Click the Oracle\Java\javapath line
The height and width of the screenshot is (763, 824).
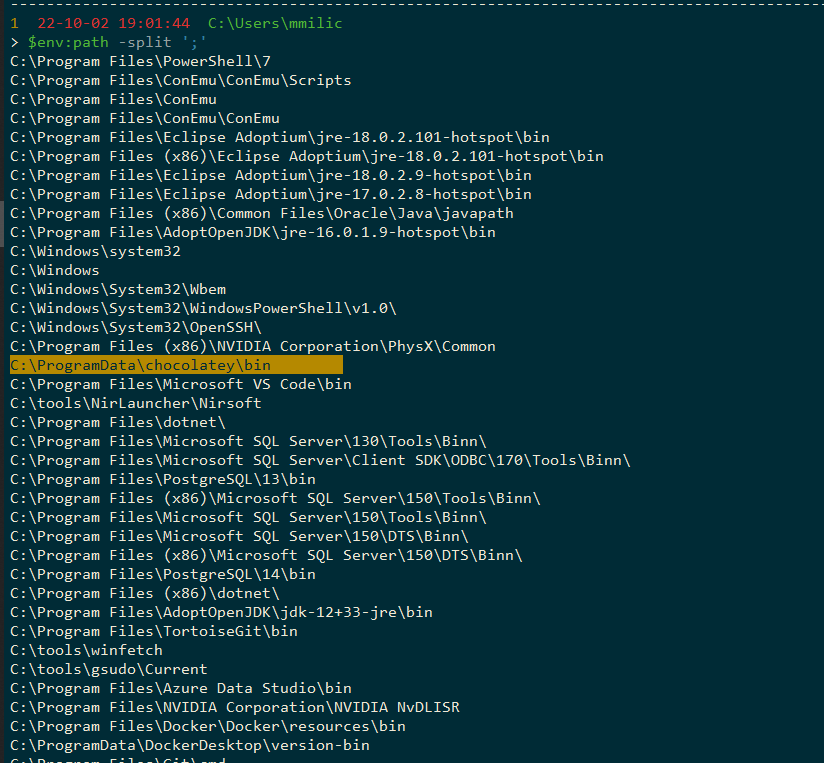pyautogui.click(x=262, y=213)
